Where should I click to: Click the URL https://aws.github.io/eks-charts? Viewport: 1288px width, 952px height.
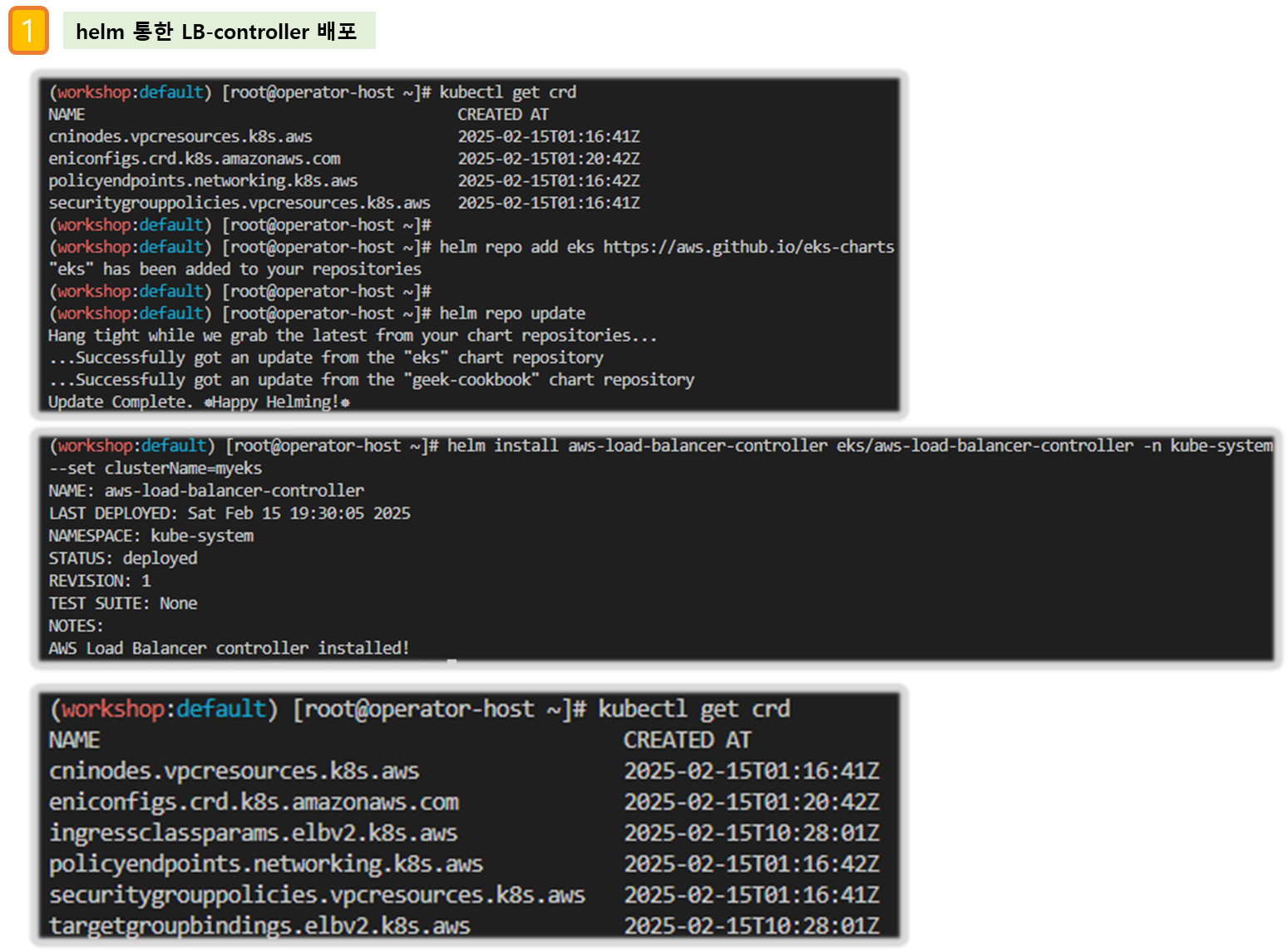[x=748, y=247]
